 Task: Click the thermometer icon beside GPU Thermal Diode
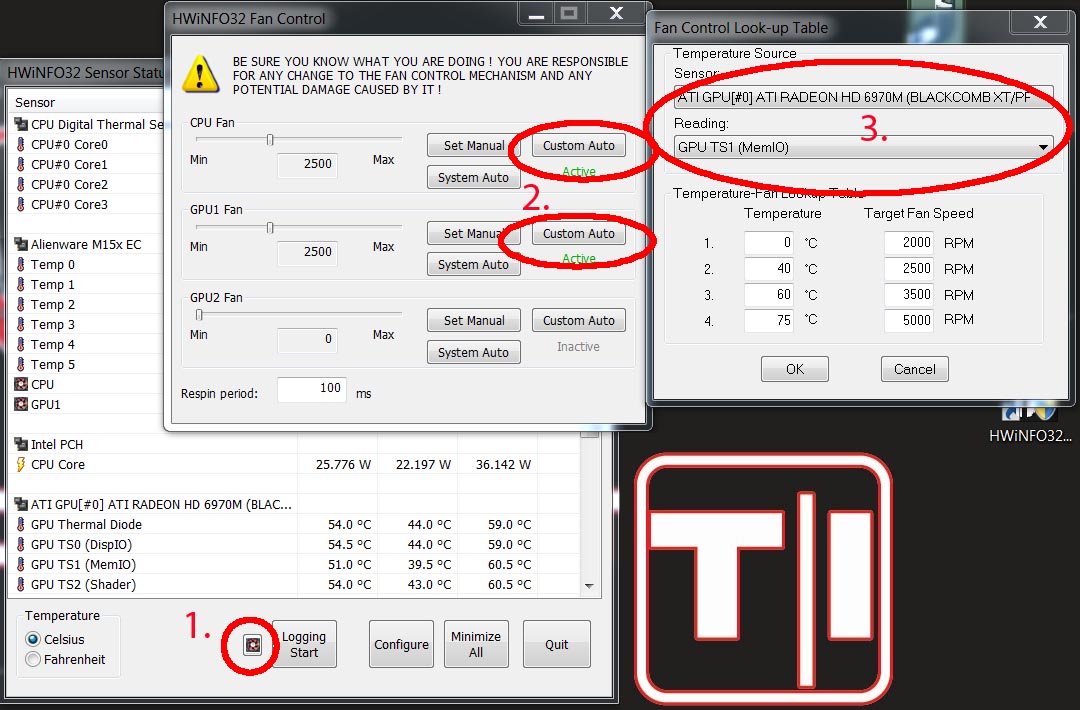[x=21, y=525]
